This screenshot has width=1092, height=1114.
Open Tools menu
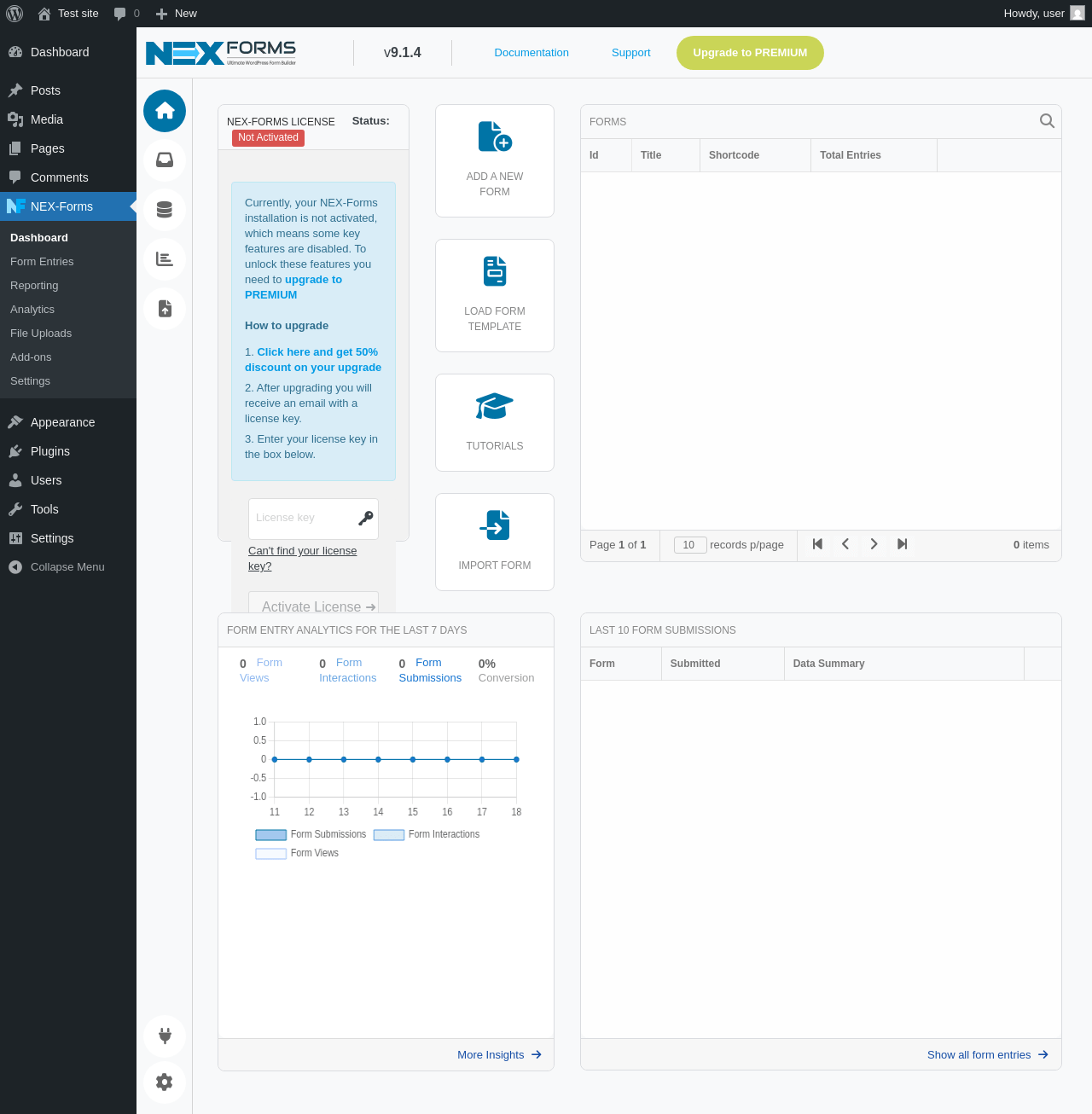pyautogui.click(x=68, y=509)
